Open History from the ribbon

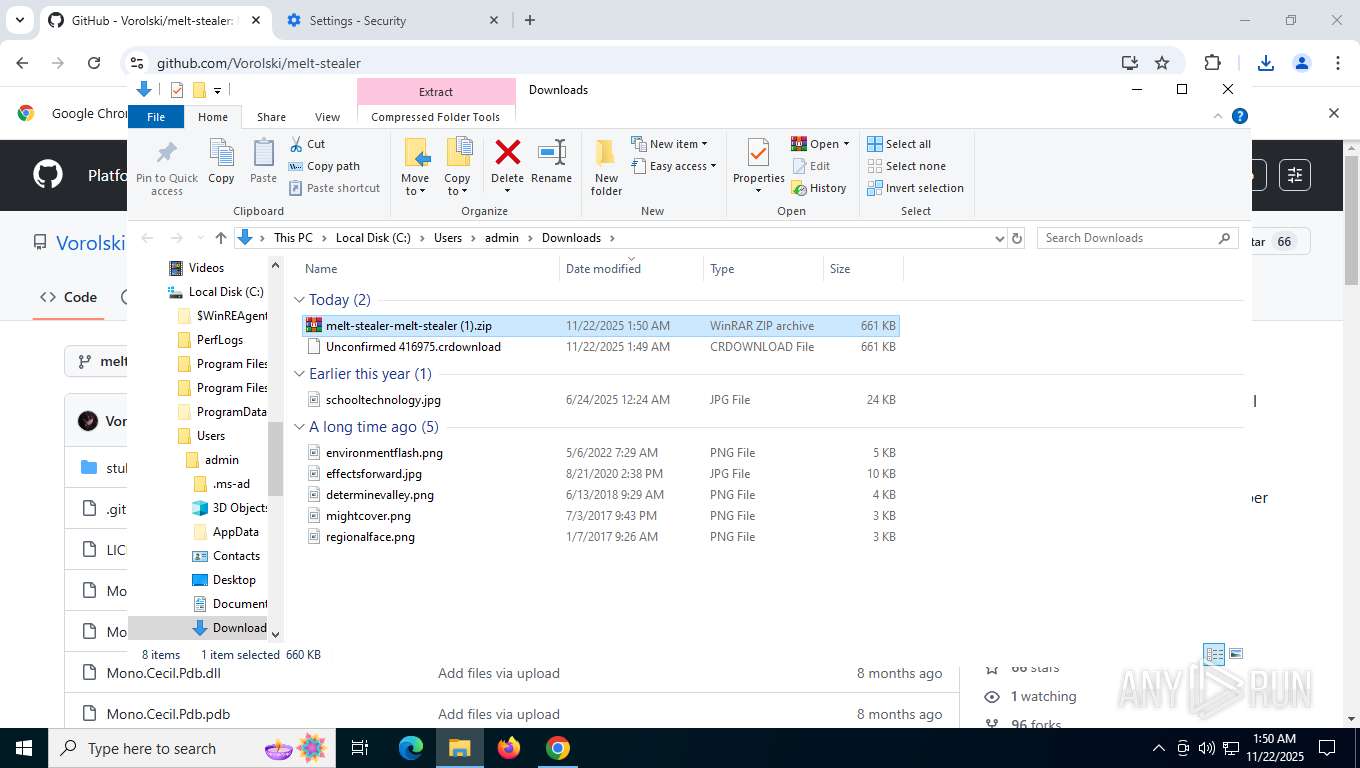point(819,188)
